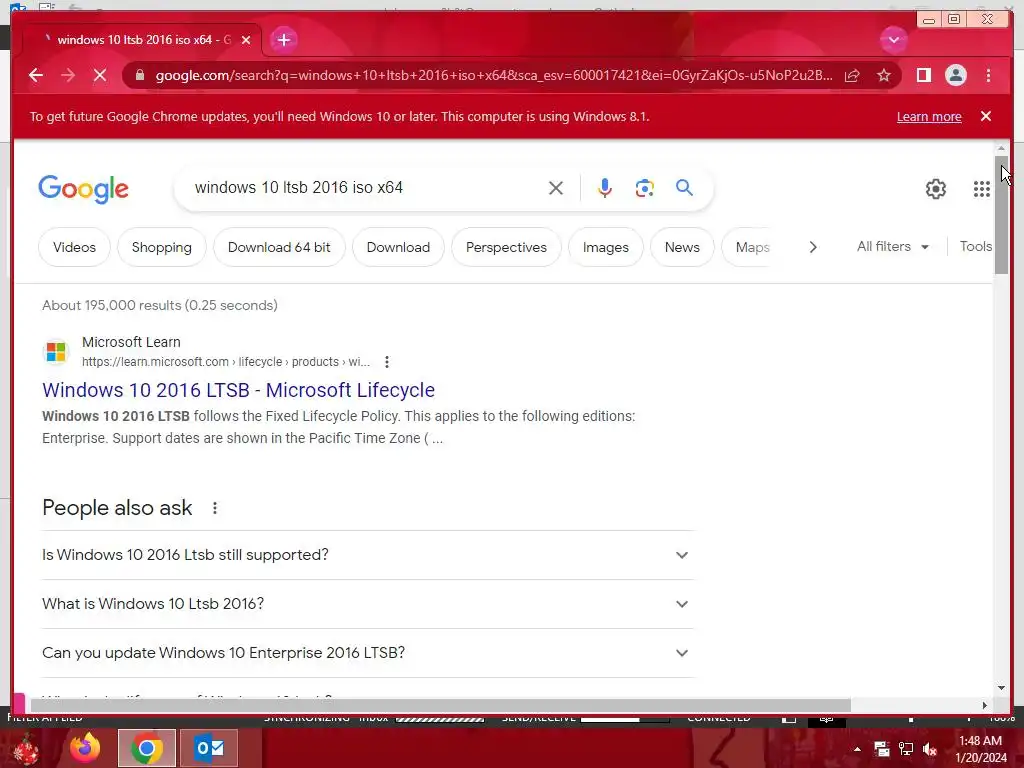Search by image with Google Lens

645,188
